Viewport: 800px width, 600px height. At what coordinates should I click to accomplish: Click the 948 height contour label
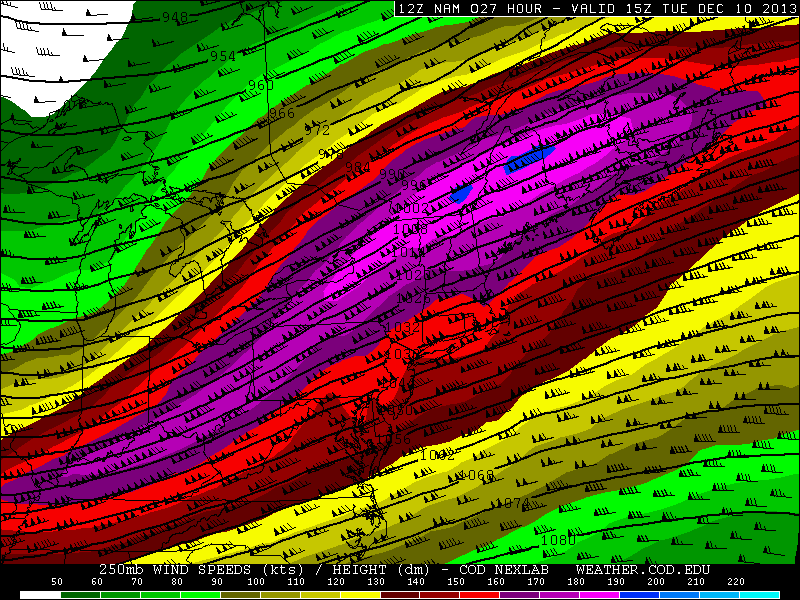pos(175,18)
